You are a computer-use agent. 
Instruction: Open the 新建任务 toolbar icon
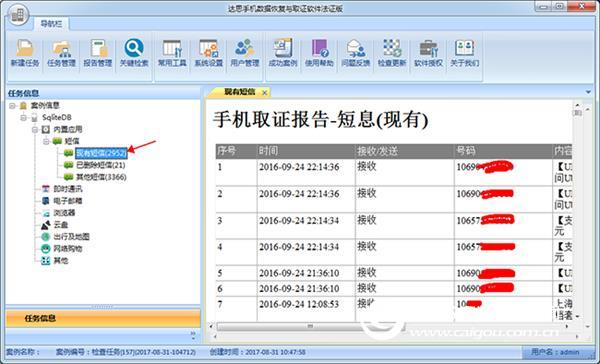click(x=25, y=53)
